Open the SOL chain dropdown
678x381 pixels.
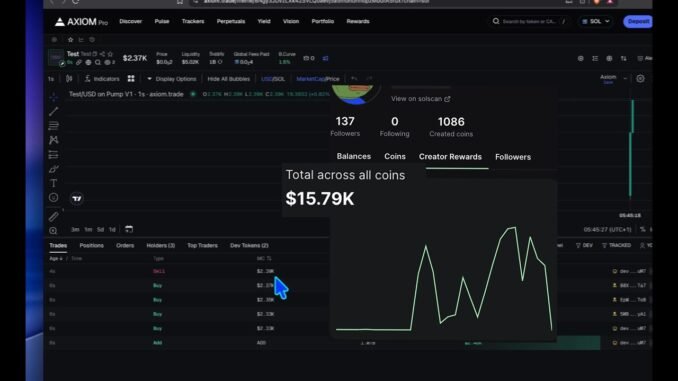[595, 21]
